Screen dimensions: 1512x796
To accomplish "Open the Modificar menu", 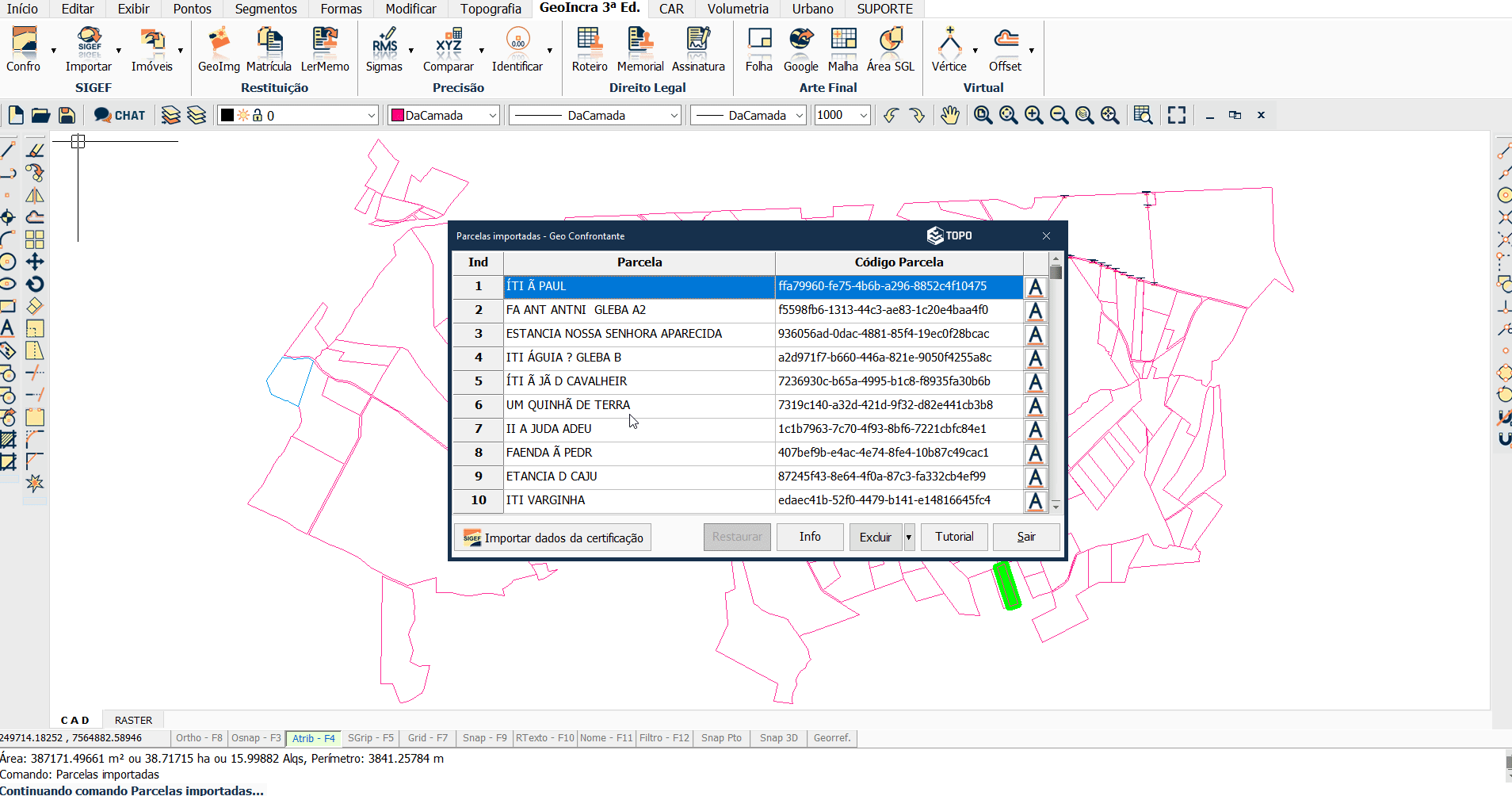I will coord(410,9).
